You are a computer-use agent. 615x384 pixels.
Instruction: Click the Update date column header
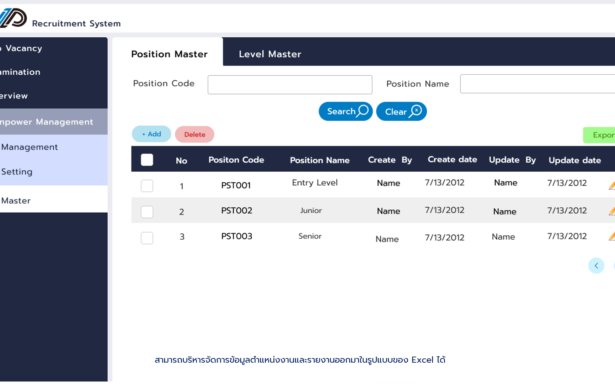(575, 160)
